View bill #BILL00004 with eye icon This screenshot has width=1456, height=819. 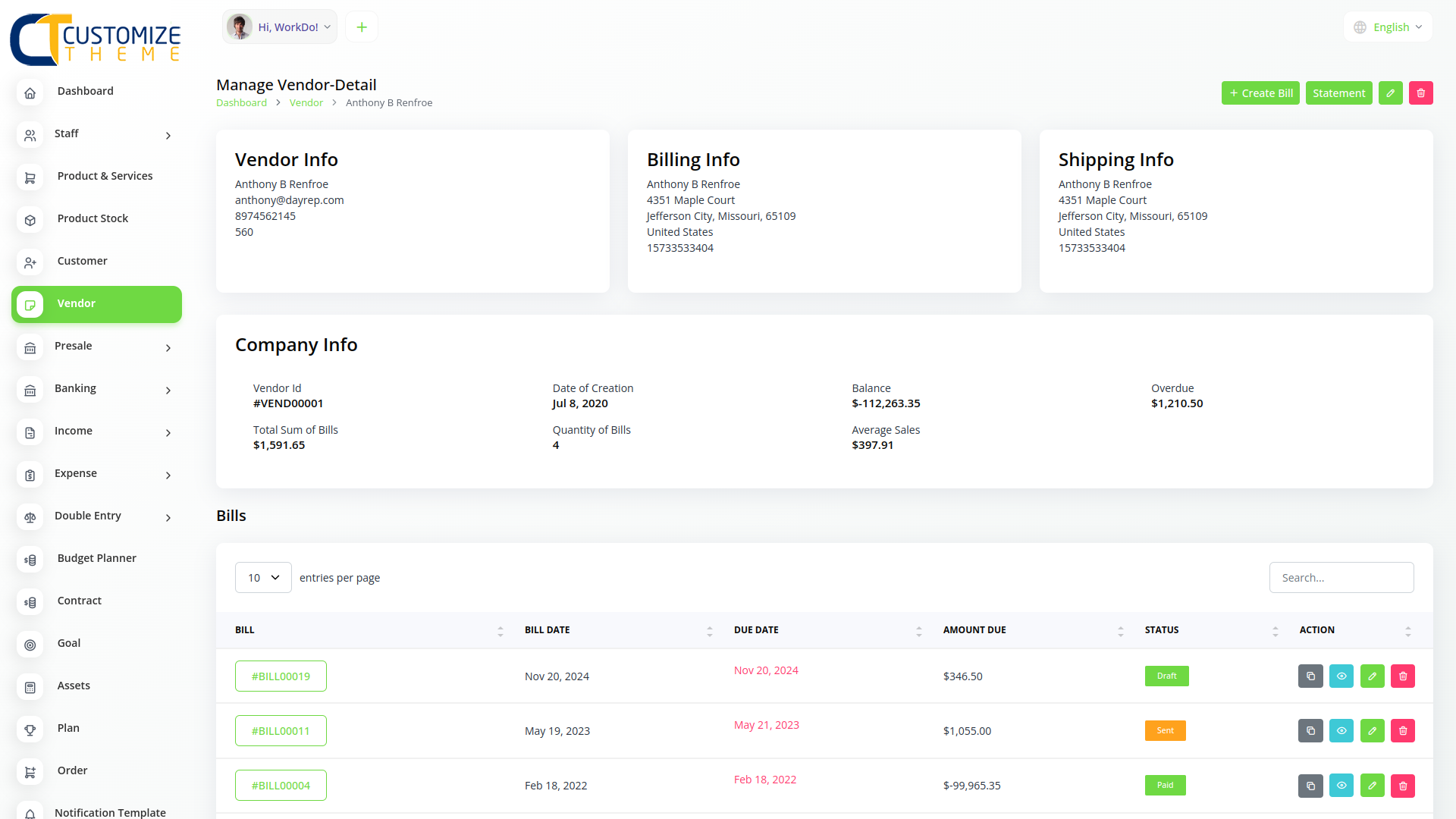pyautogui.click(x=1341, y=786)
